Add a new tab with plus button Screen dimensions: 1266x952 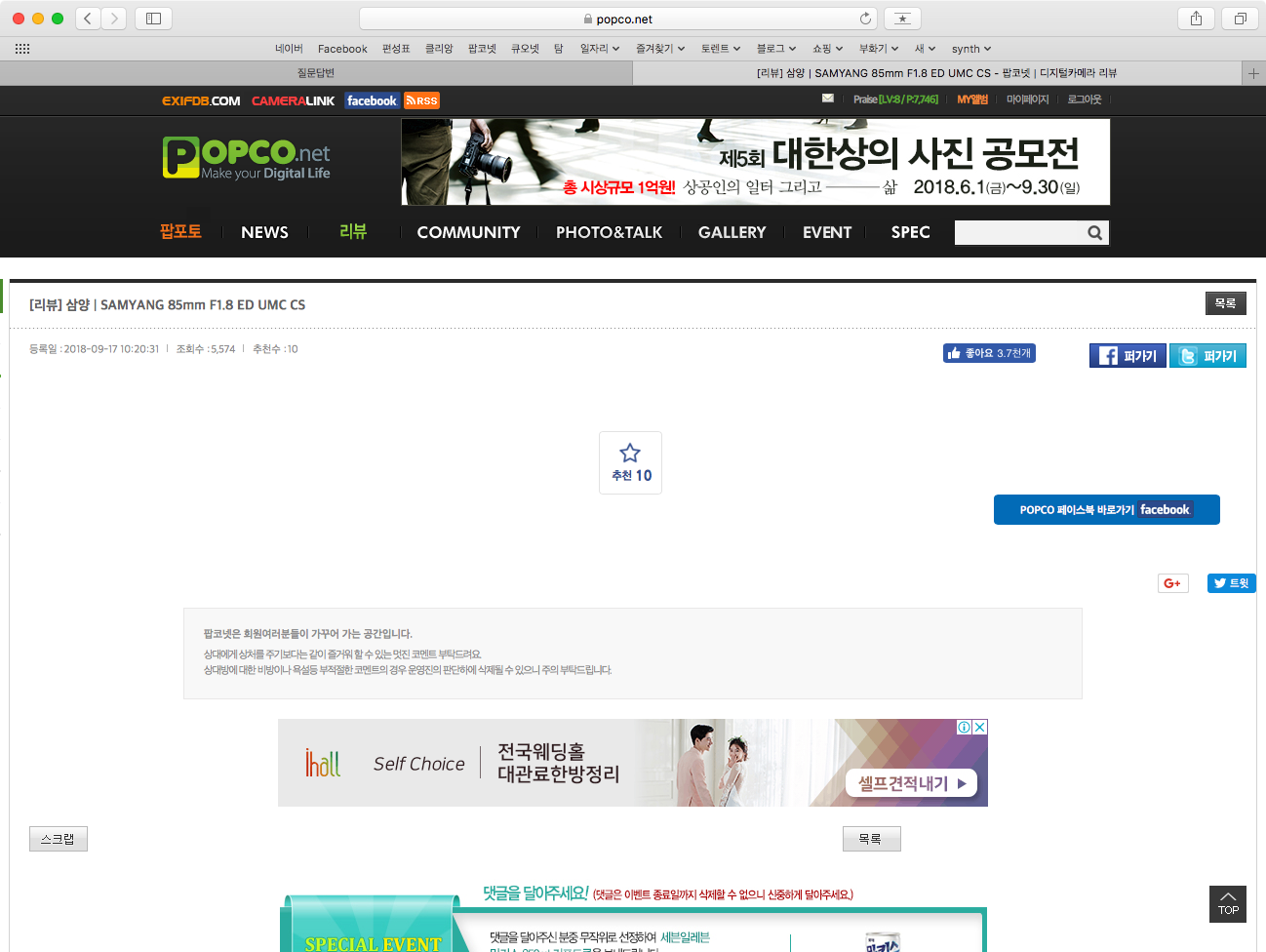coord(1253,73)
